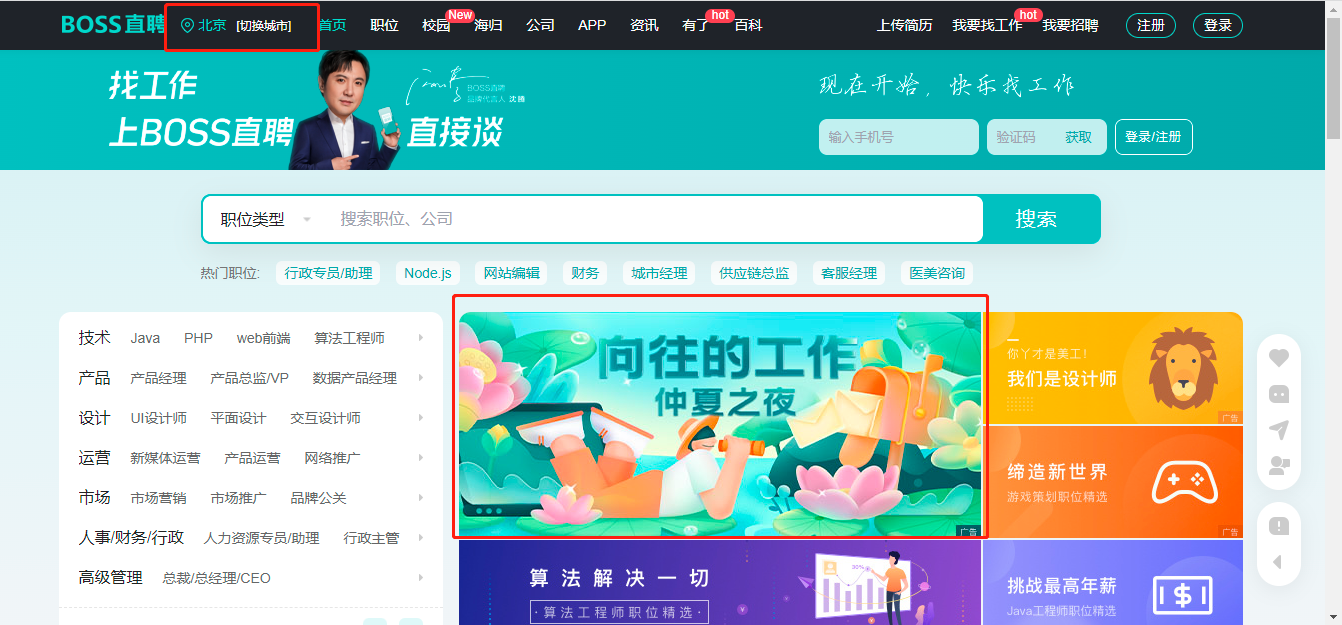The height and width of the screenshot is (625, 1342).
Task: Click the 注册 button in the navigation bar
Action: click(x=1151, y=25)
